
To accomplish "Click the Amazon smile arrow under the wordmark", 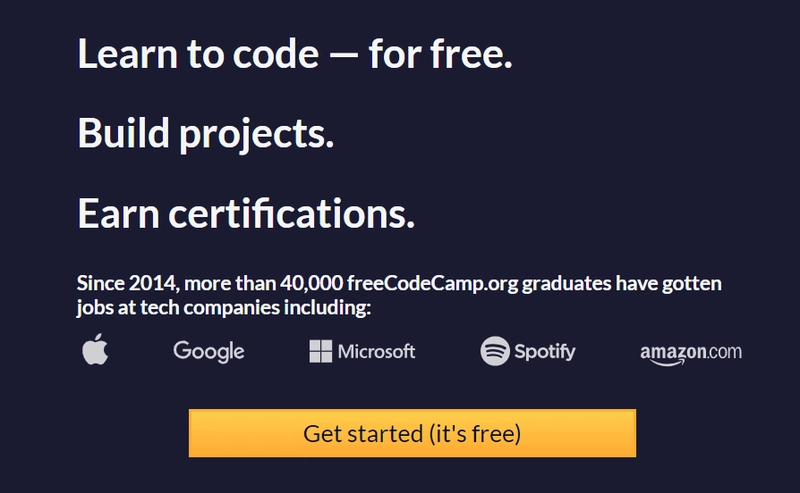I will point(667,363).
